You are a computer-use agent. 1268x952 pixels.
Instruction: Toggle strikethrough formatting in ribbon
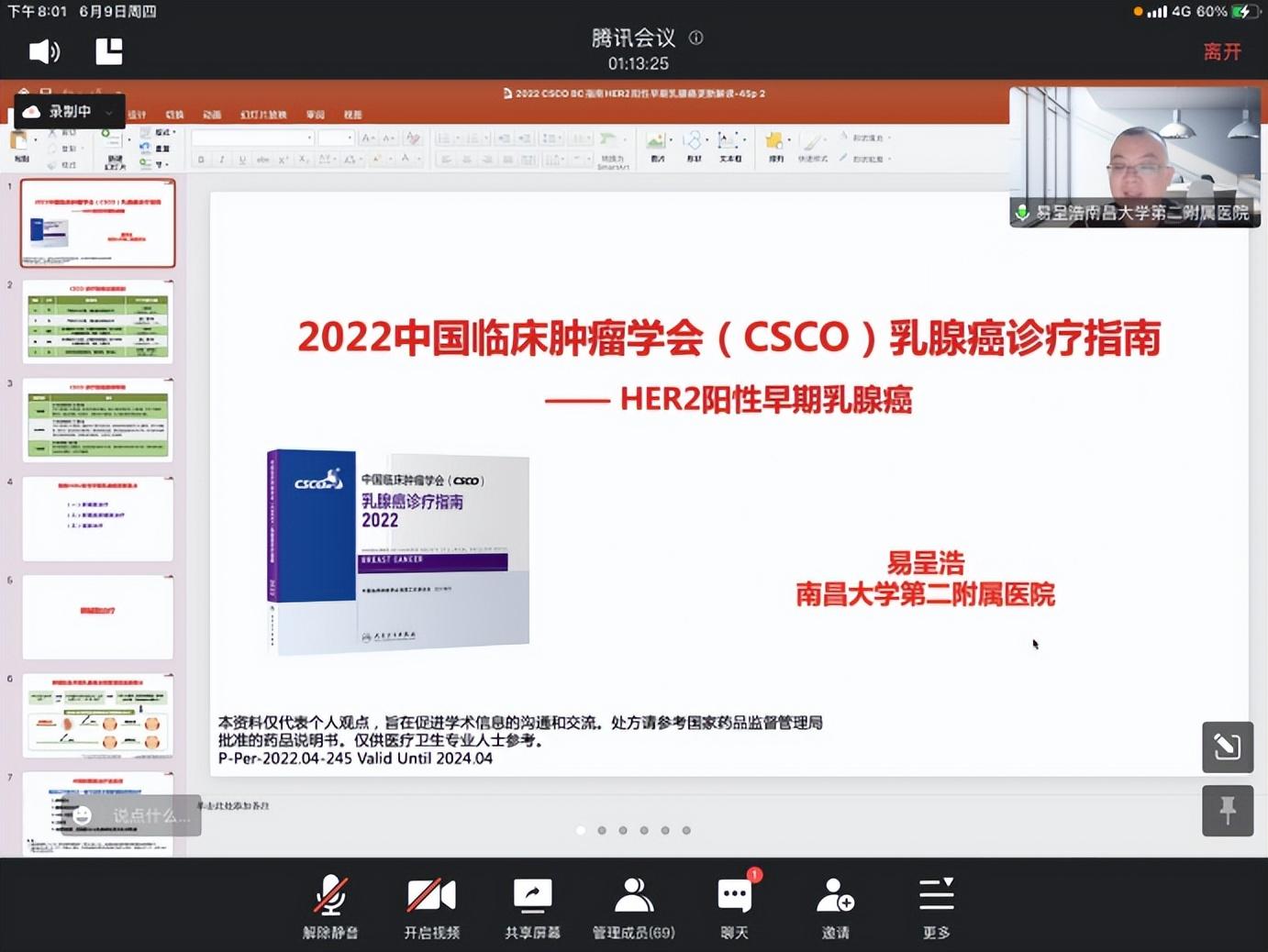(262, 160)
